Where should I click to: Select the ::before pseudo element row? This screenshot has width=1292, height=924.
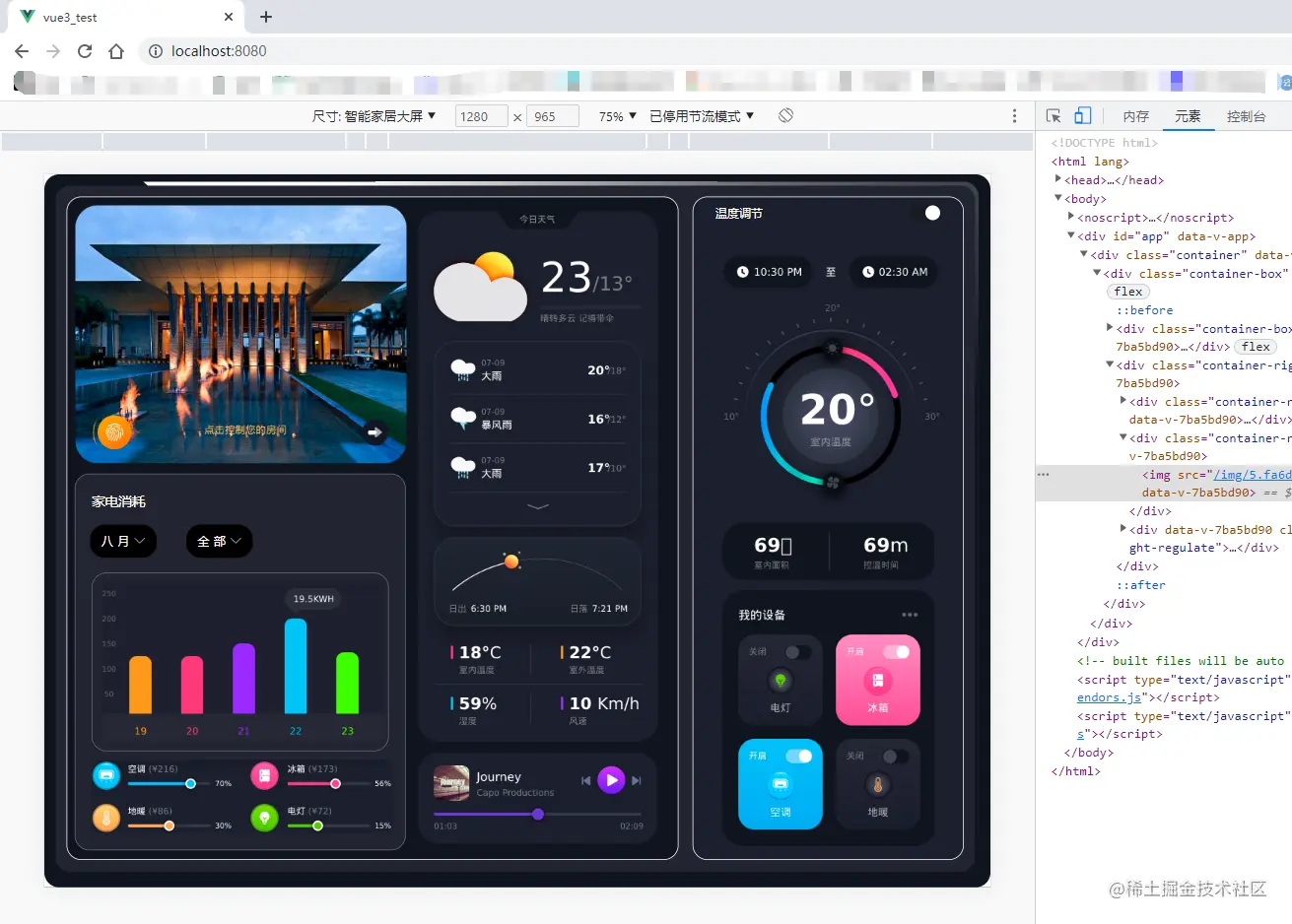click(1144, 310)
